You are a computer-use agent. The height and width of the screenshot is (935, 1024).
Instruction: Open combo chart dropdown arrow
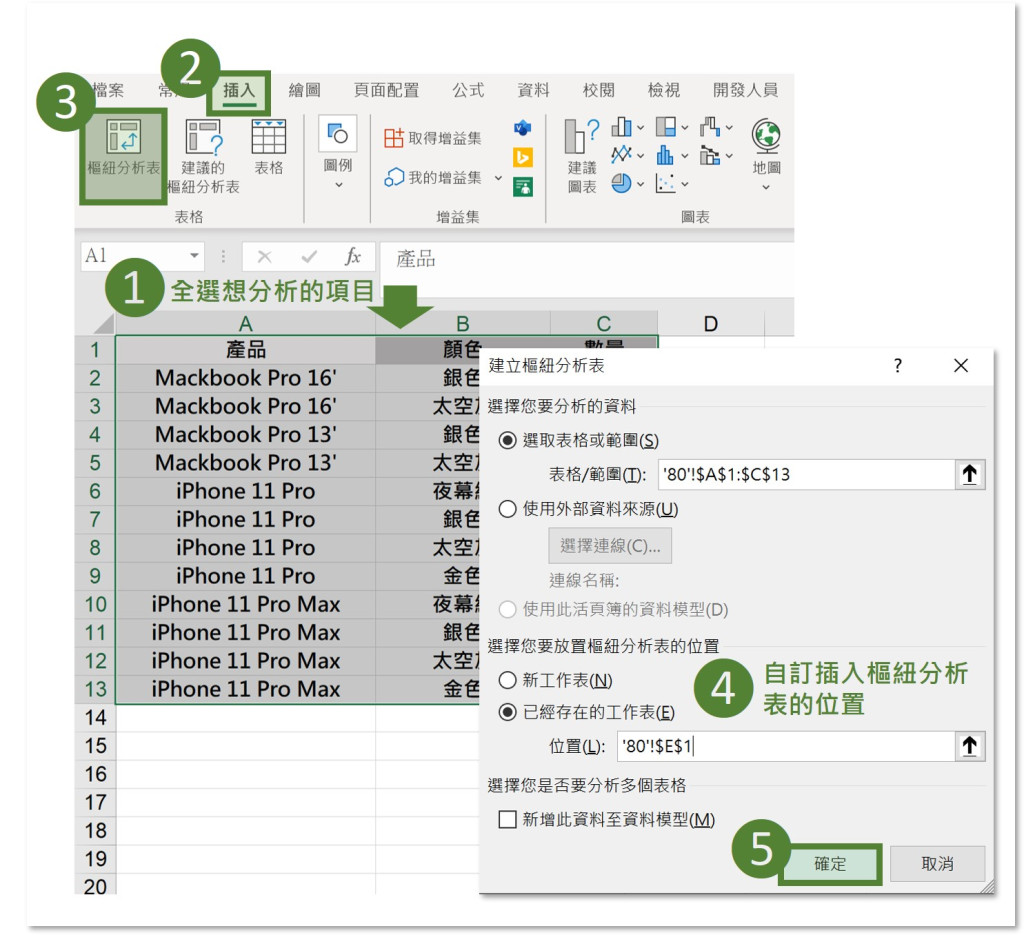pyautogui.click(x=729, y=156)
